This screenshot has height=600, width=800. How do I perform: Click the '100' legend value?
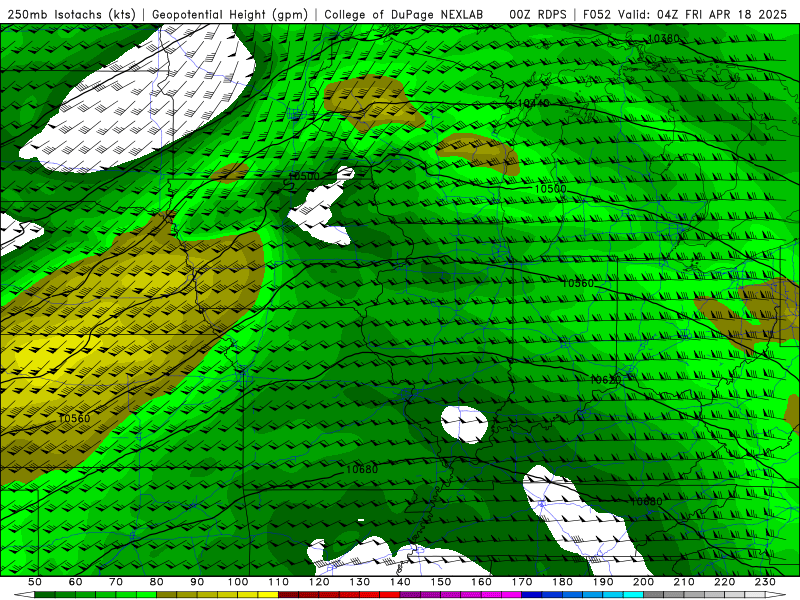click(x=238, y=582)
